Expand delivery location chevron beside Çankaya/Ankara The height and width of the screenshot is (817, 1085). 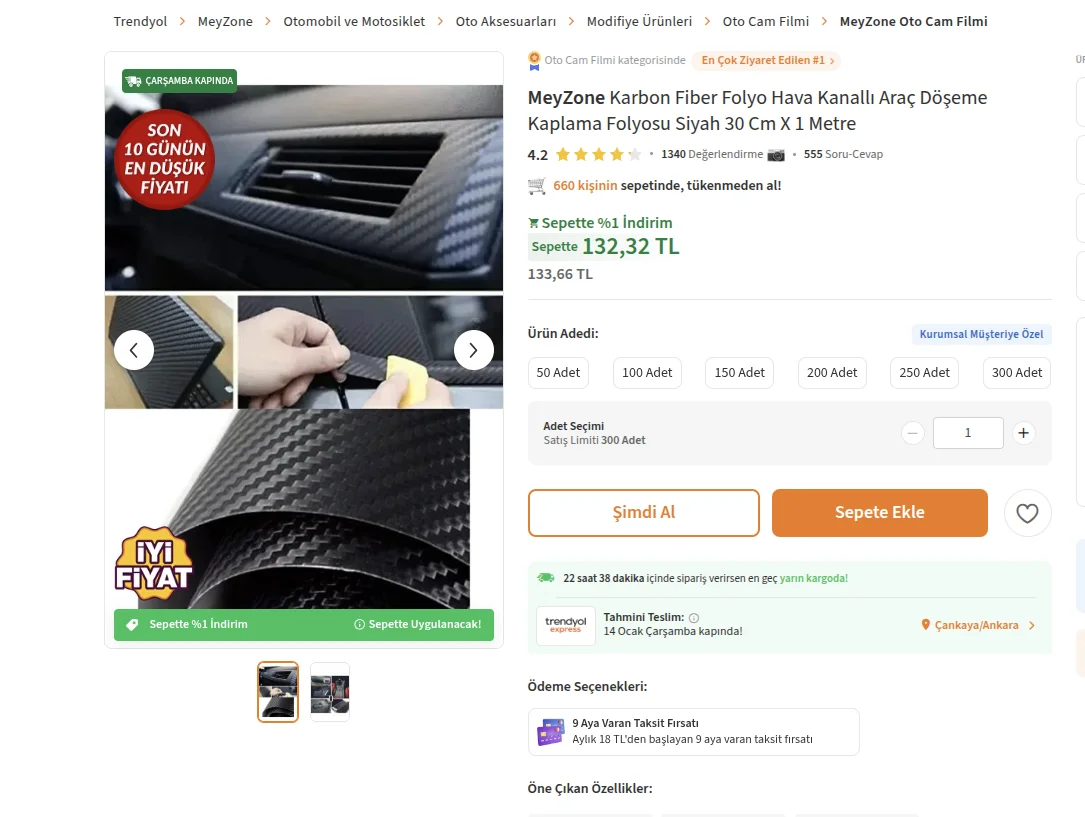[1032, 625]
